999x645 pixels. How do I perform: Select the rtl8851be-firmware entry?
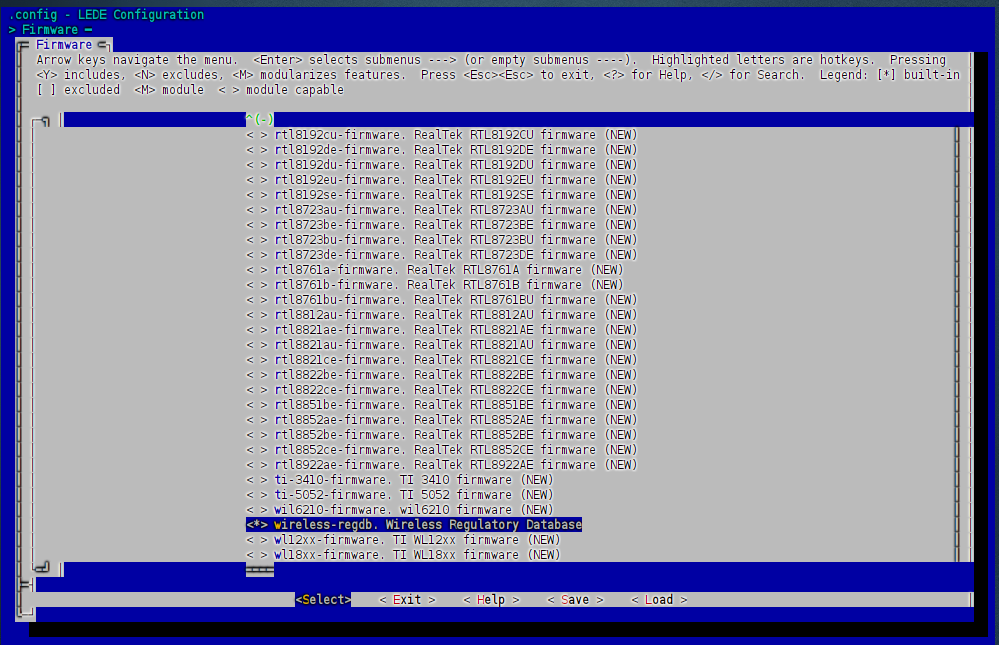[x=442, y=405]
